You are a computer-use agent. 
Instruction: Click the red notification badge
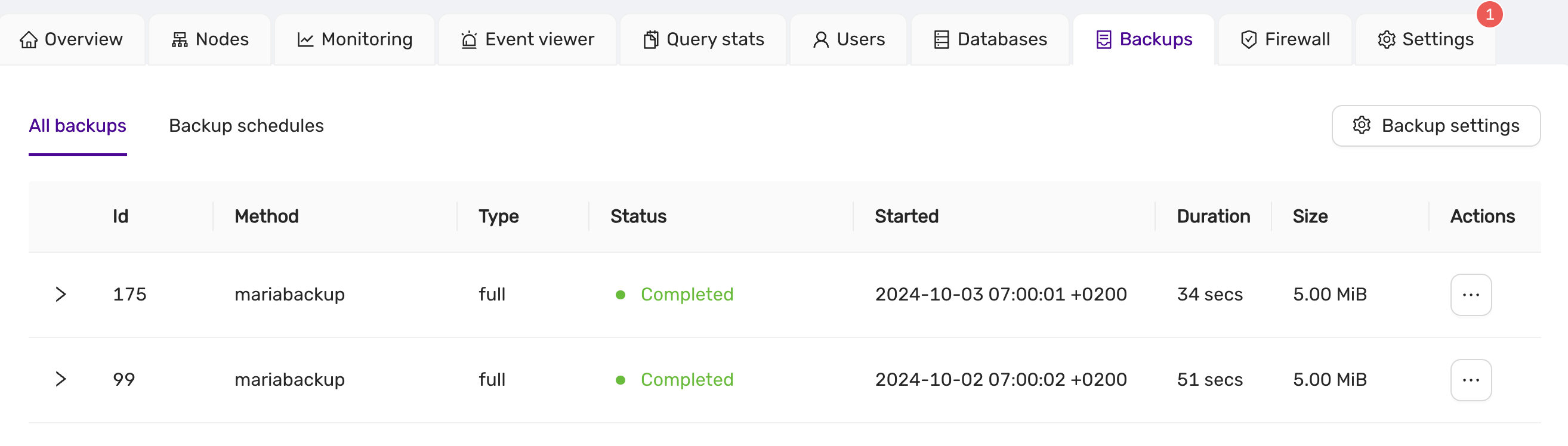pos(1489,14)
